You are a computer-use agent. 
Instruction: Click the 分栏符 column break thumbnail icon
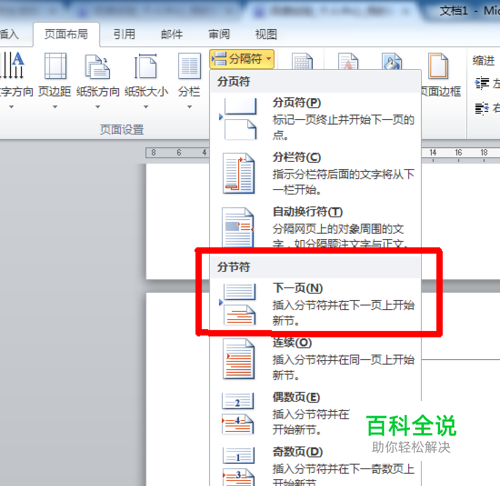coord(239,173)
